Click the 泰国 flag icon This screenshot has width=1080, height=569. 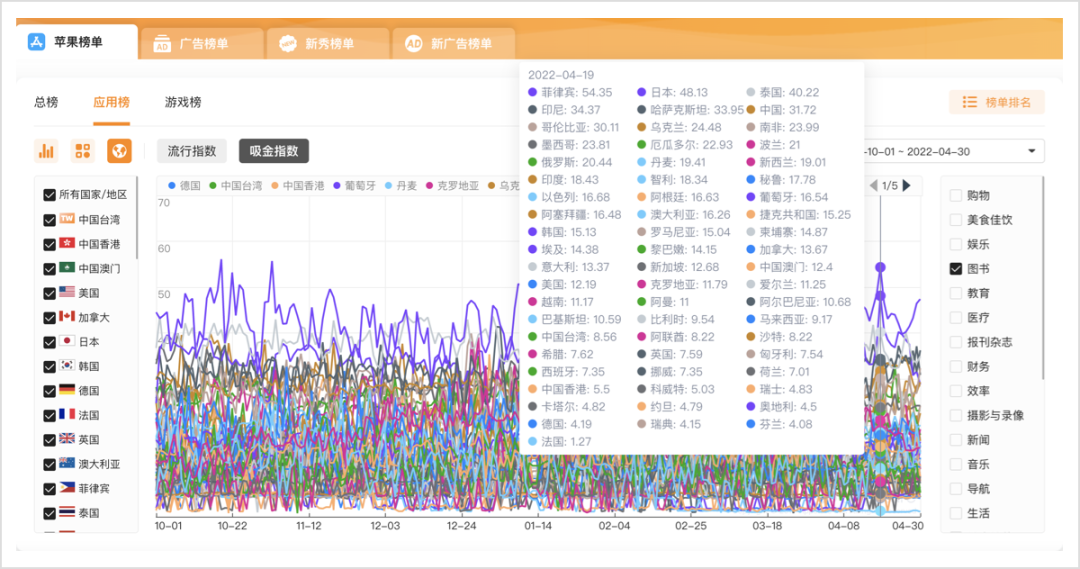67,513
